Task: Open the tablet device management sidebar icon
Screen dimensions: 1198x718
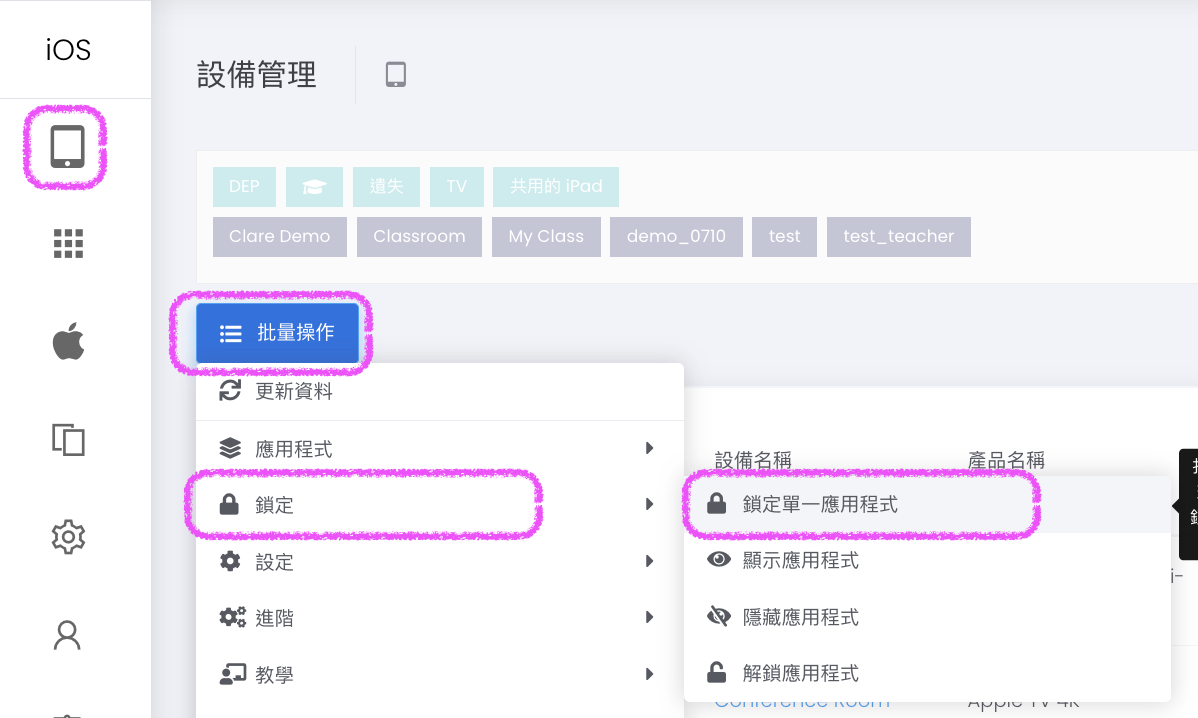Action: point(67,147)
